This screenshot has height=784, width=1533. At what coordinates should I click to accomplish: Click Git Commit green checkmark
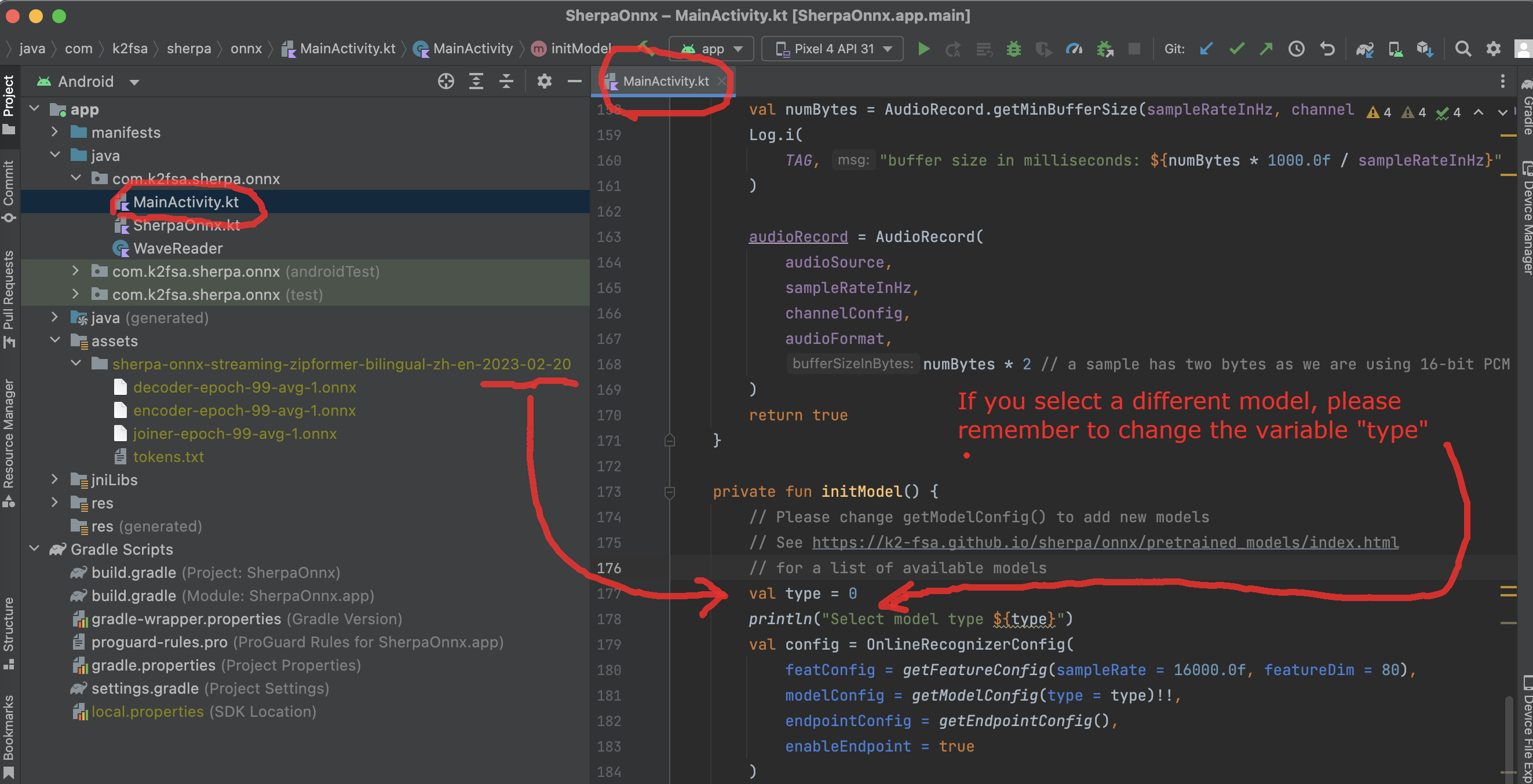1236,49
